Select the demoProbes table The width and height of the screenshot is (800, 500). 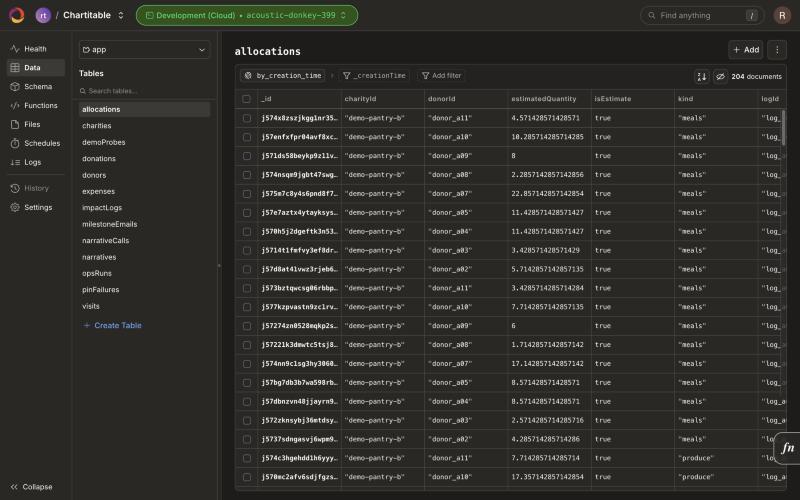[x=144, y=142]
